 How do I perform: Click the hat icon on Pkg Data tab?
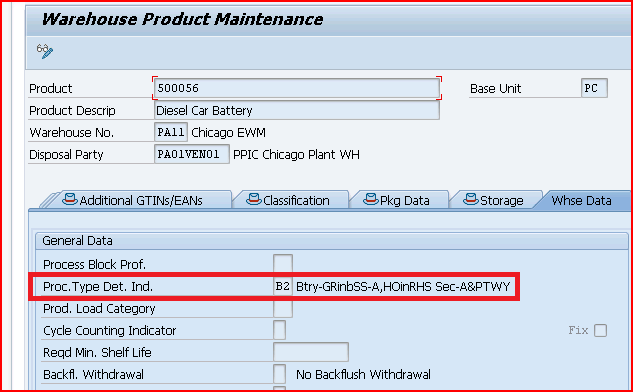tap(371, 199)
